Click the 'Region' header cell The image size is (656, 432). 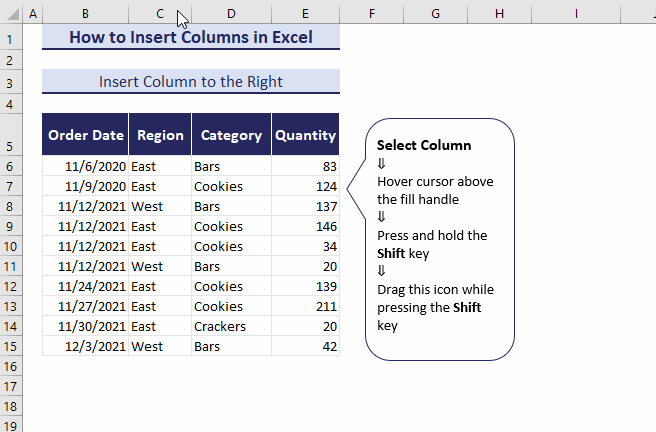pos(160,134)
